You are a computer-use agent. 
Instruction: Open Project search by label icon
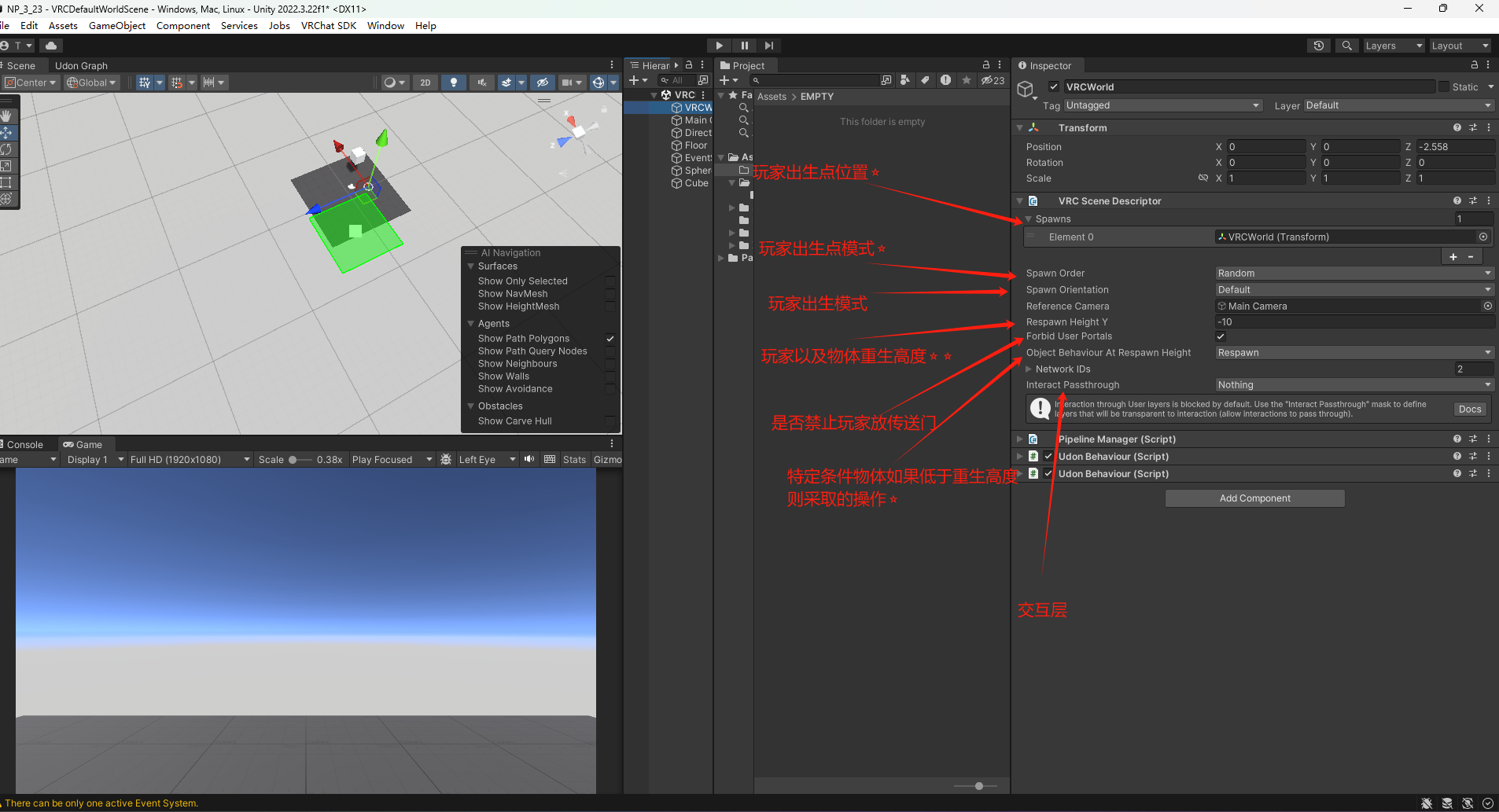click(925, 80)
